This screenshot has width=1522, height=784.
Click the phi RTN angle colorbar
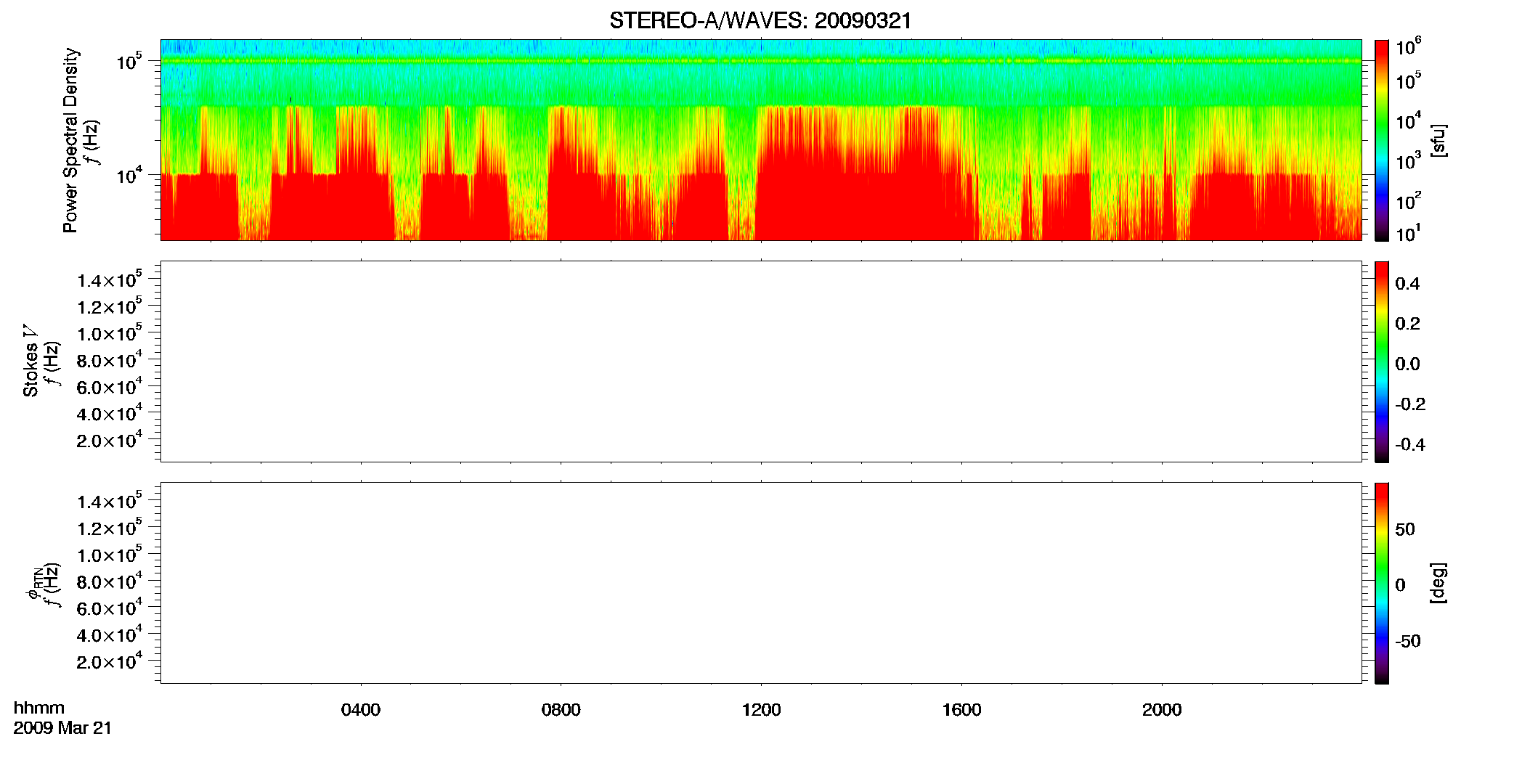pos(1382,583)
